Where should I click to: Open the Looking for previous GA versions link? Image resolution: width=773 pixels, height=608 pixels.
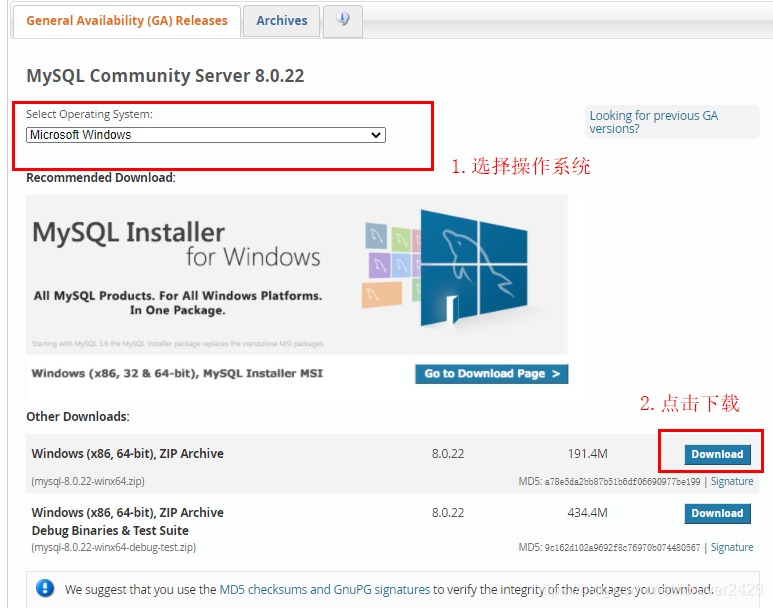pos(654,122)
